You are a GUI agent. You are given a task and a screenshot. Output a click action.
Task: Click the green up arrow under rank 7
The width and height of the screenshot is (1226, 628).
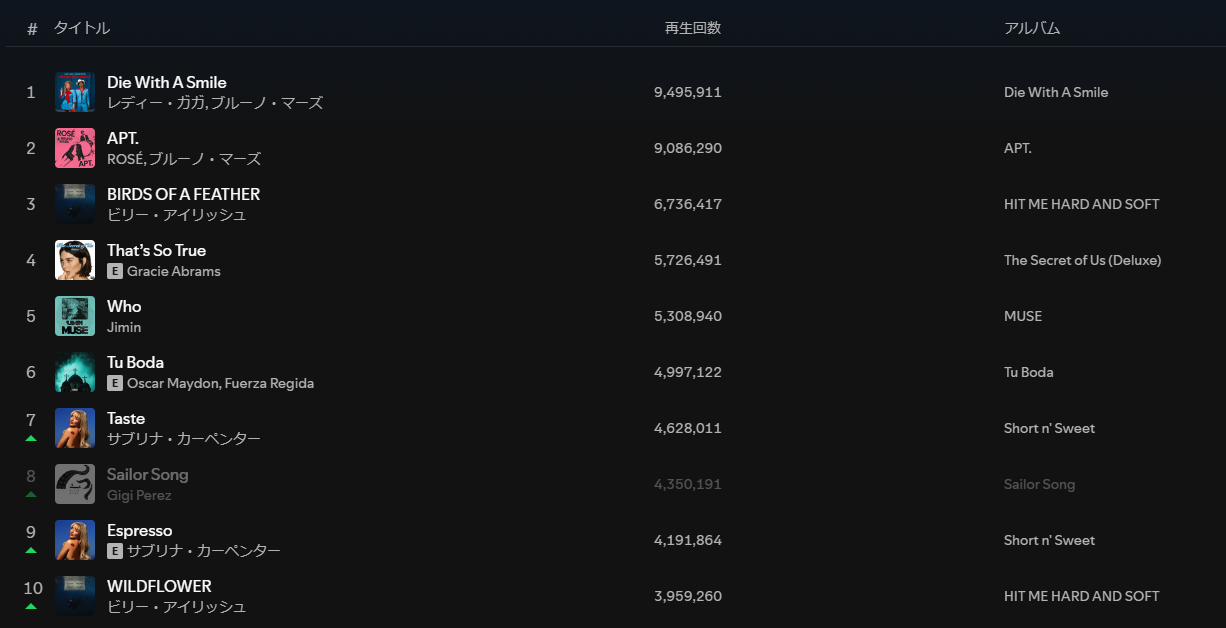[x=31, y=438]
